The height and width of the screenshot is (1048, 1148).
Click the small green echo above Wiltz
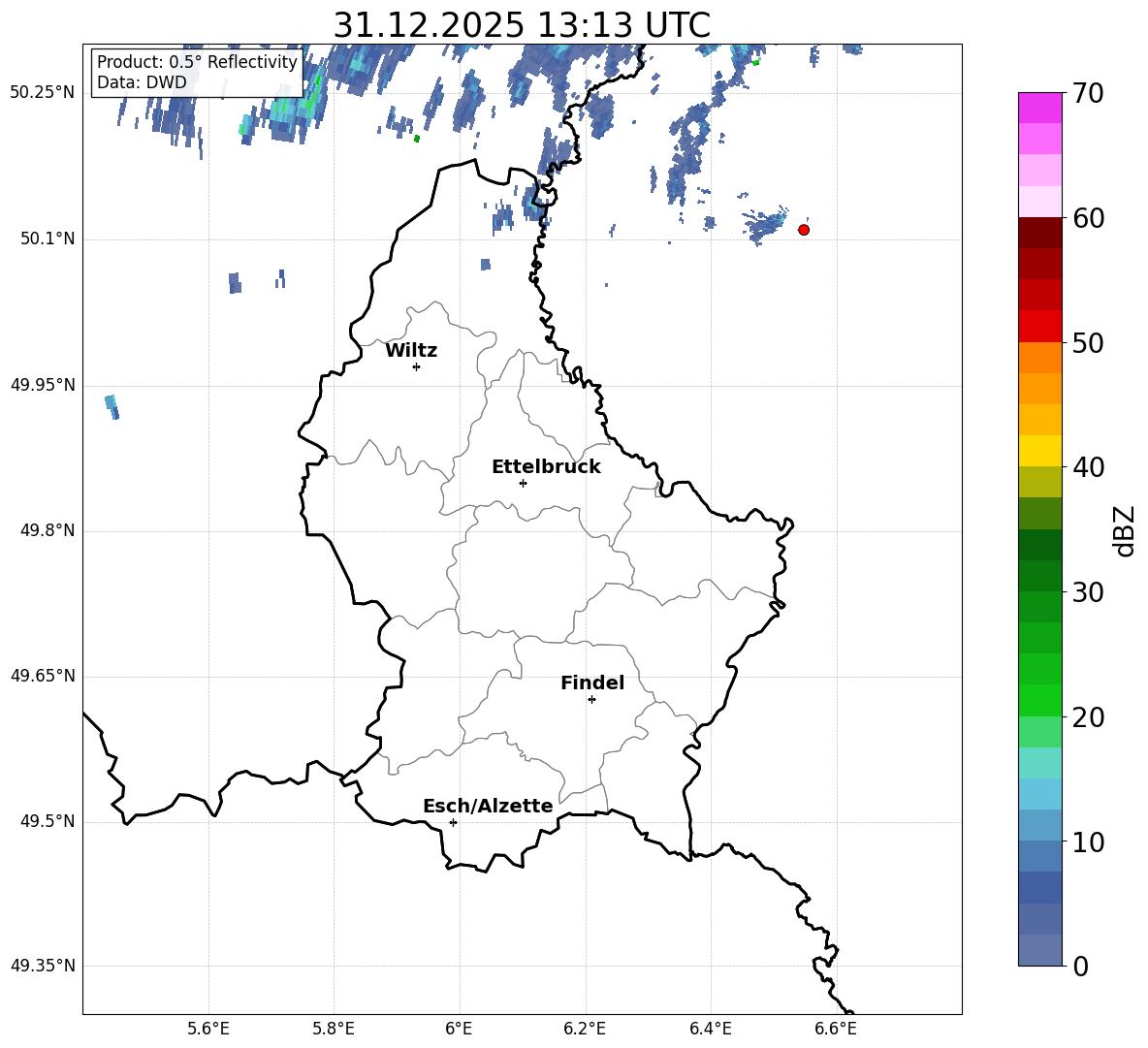point(417,139)
